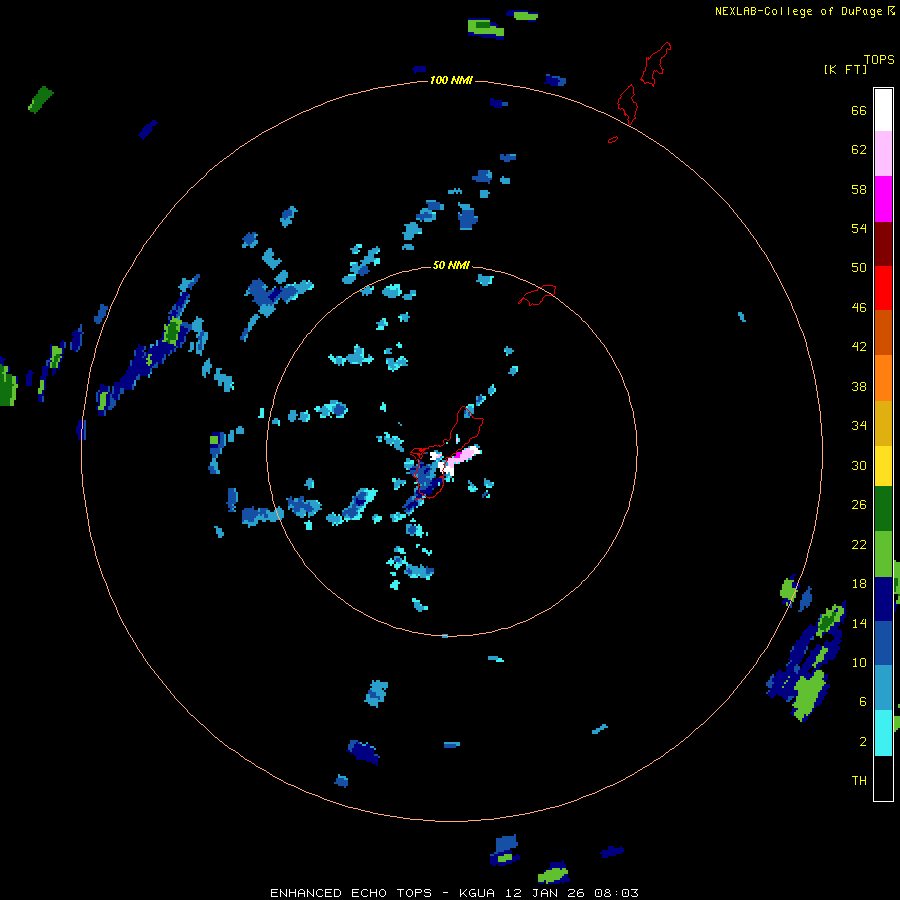
Task: Click the white 66 kft color swatch
Action: pyautogui.click(x=883, y=110)
